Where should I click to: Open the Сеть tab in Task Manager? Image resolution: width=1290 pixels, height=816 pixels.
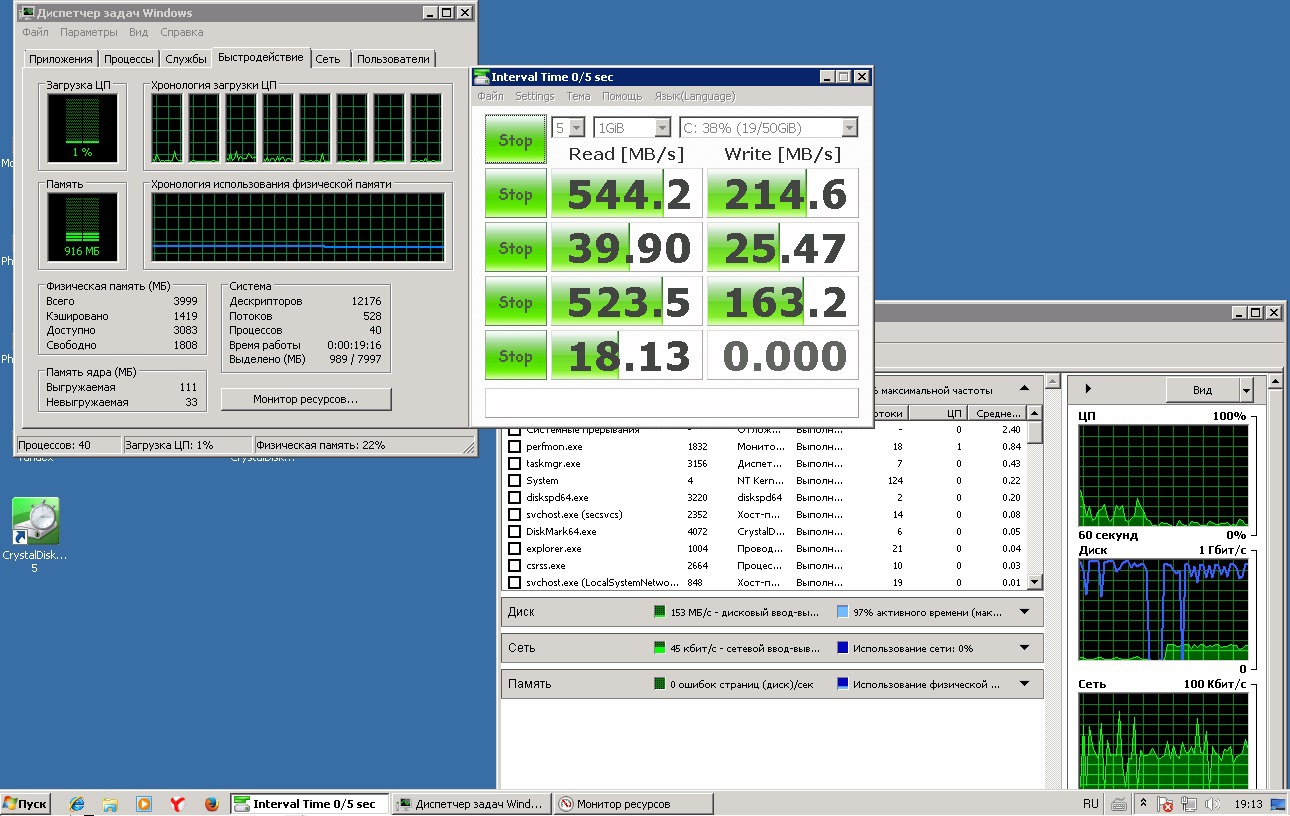coord(328,59)
